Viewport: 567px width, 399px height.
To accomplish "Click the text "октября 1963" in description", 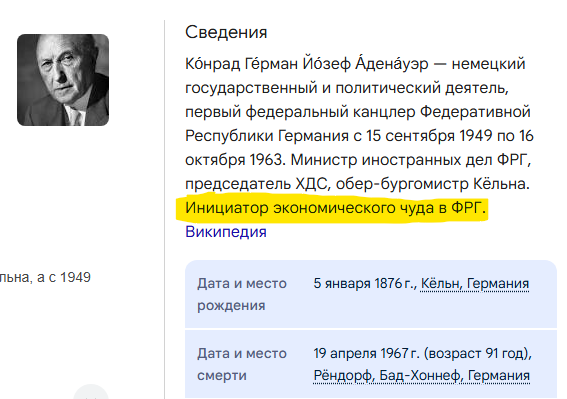I will click(233, 160).
